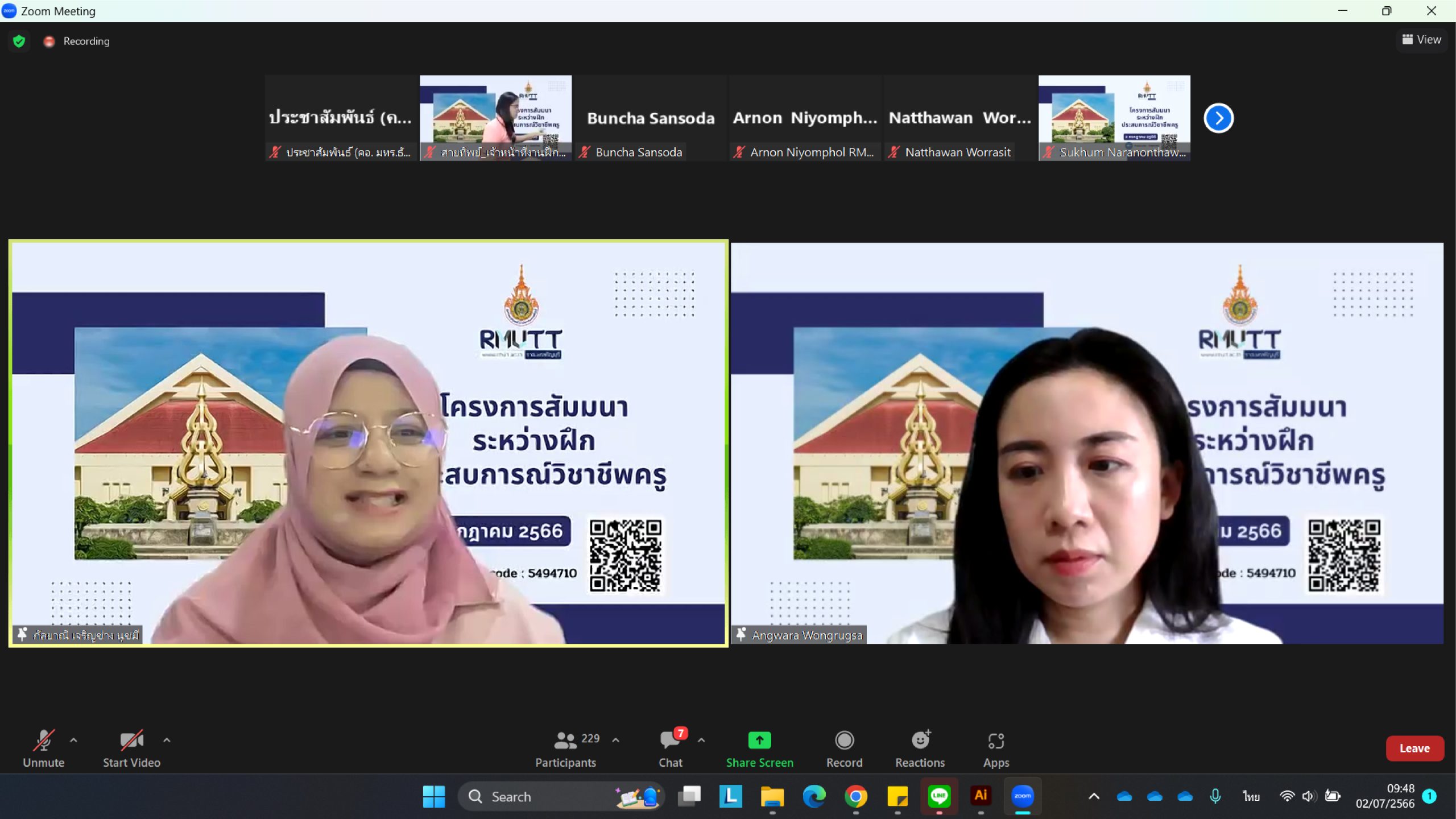Show hidden system tray icons
The width and height of the screenshot is (1456, 819).
1094,796
